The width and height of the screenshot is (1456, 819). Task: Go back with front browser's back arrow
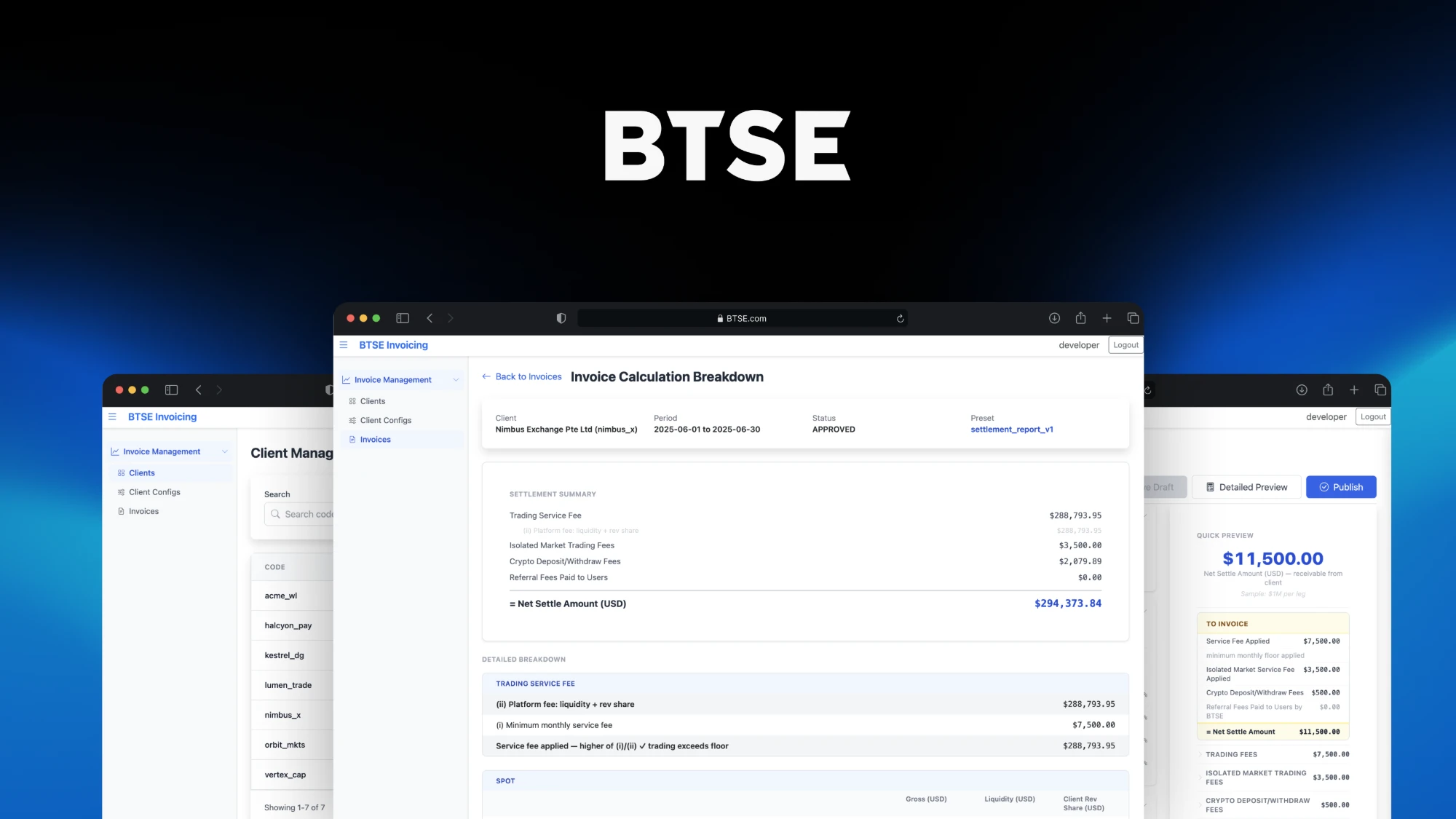[x=430, y=318]
